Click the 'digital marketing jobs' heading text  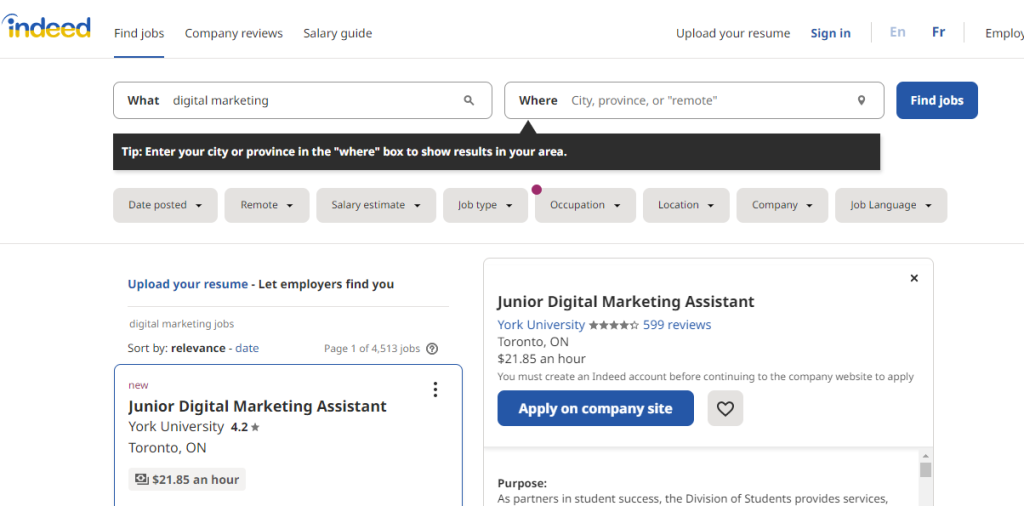182,324
